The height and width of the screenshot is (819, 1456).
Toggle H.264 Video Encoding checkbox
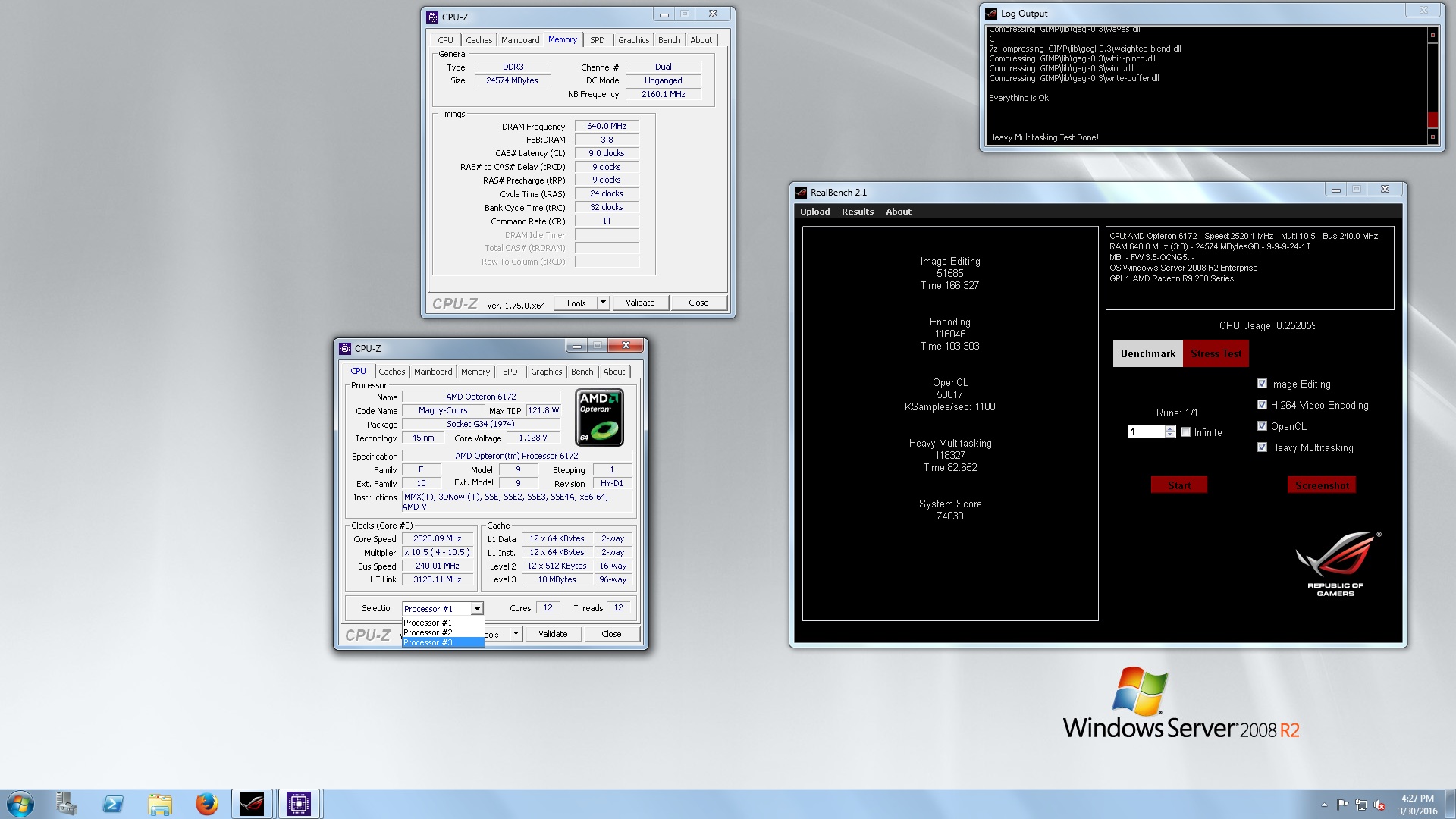click(1262, 405)
